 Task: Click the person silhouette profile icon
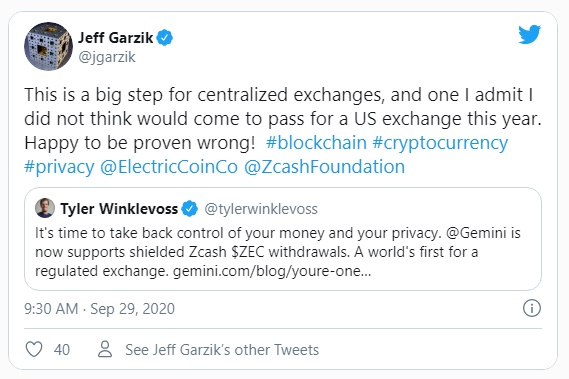click(x=105, y=349)
